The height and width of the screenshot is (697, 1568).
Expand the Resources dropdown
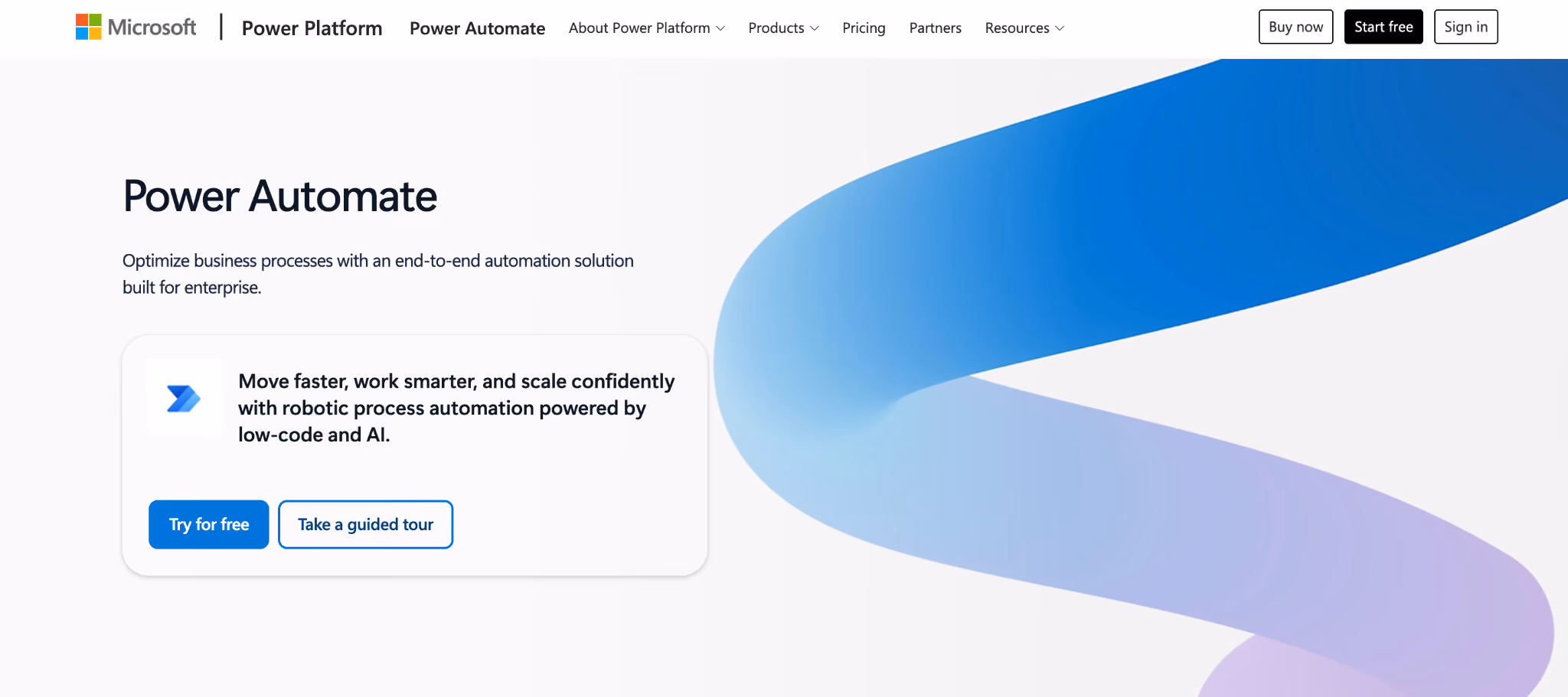pyautogui.click(x=1024, y=28)
